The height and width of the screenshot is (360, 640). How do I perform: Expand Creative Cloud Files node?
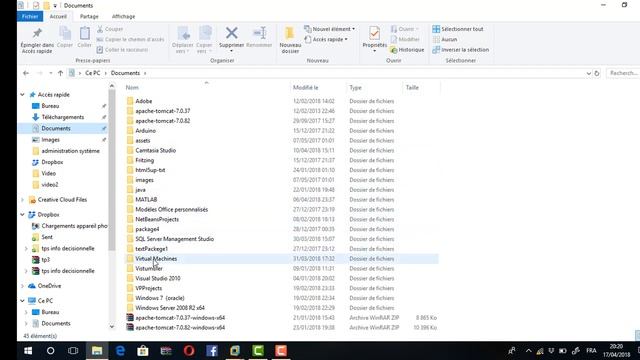point(22,200)
